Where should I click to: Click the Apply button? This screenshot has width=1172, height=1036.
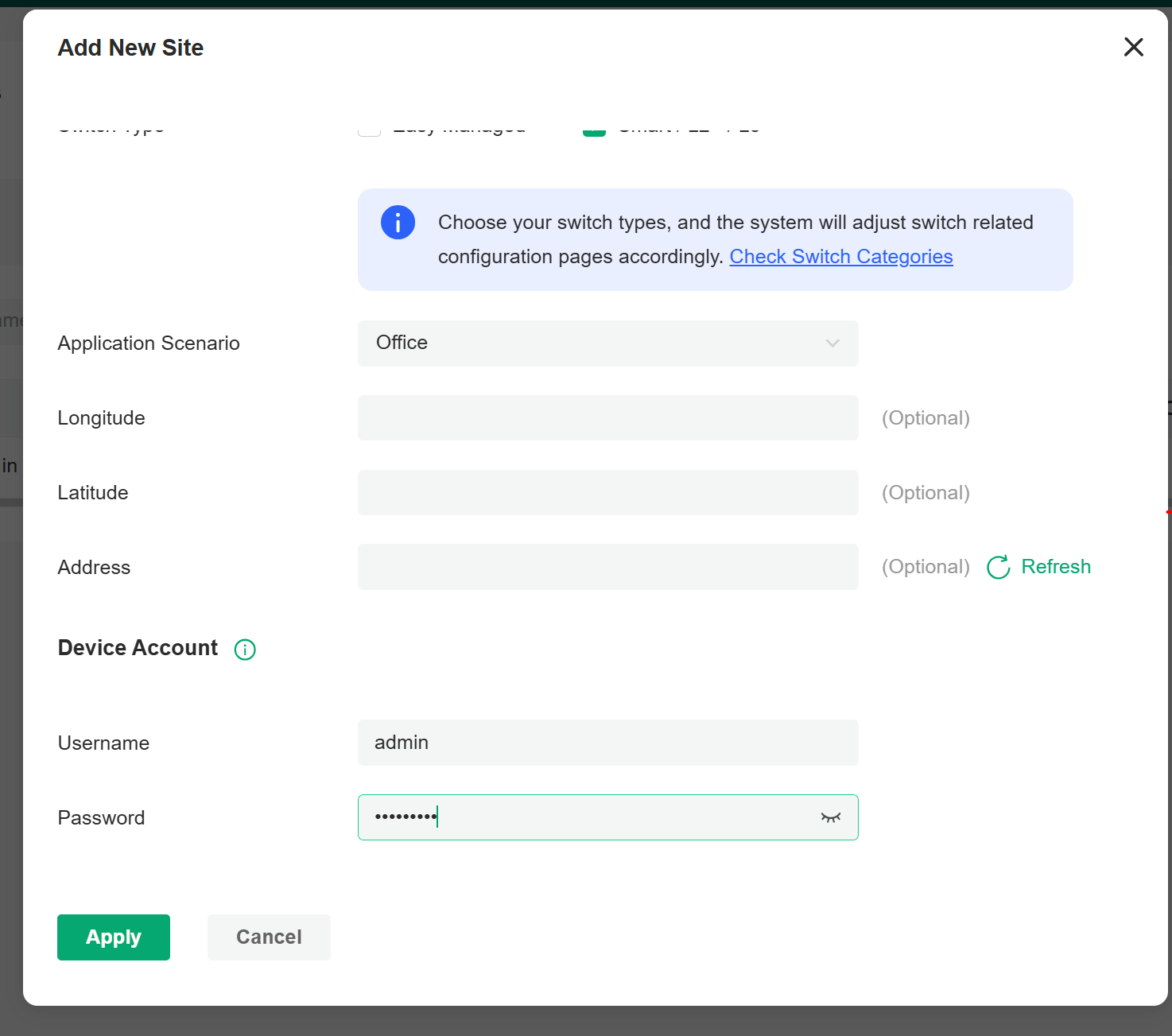pyautogui.click(x=114, y=937)
